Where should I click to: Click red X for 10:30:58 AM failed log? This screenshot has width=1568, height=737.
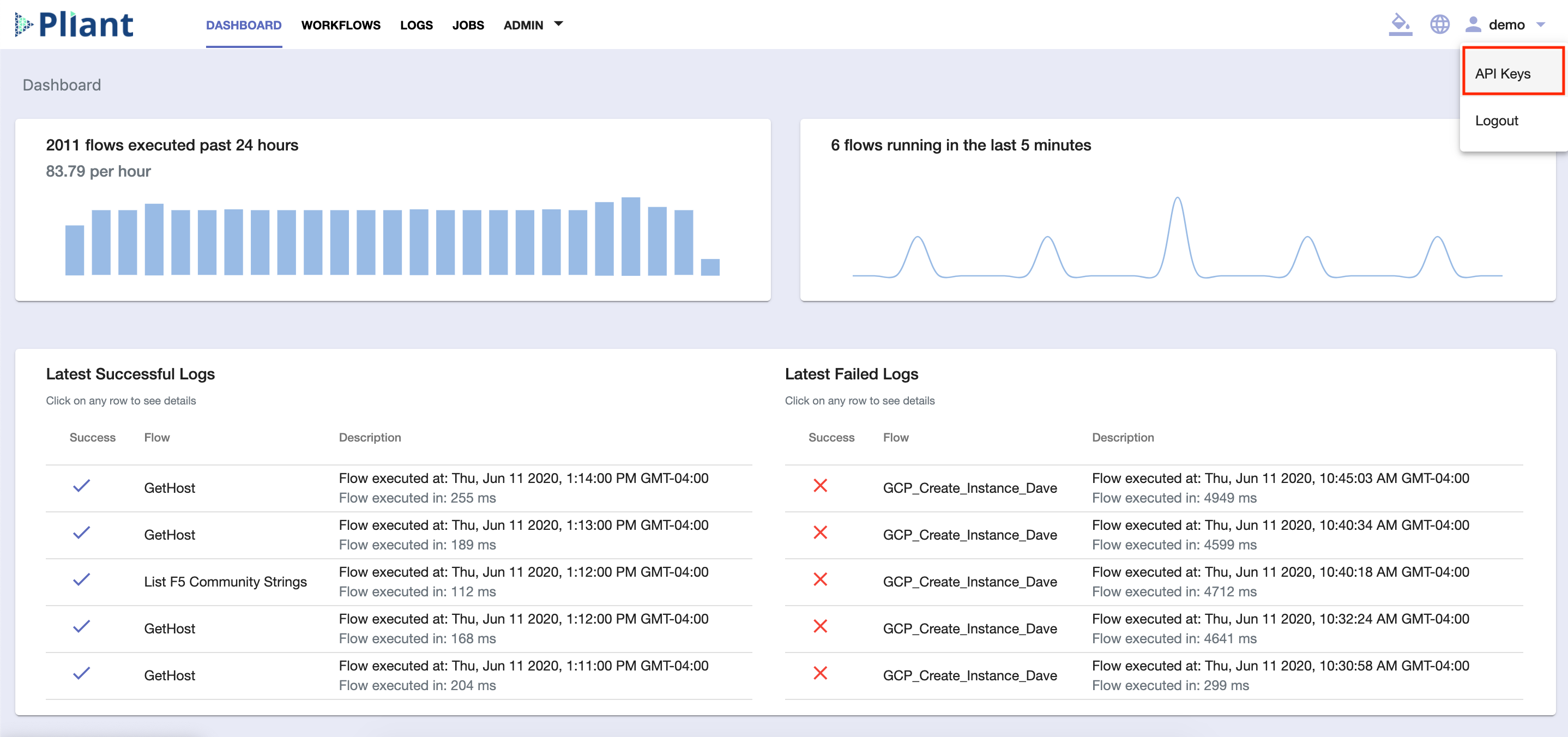(x=820, y=674)
